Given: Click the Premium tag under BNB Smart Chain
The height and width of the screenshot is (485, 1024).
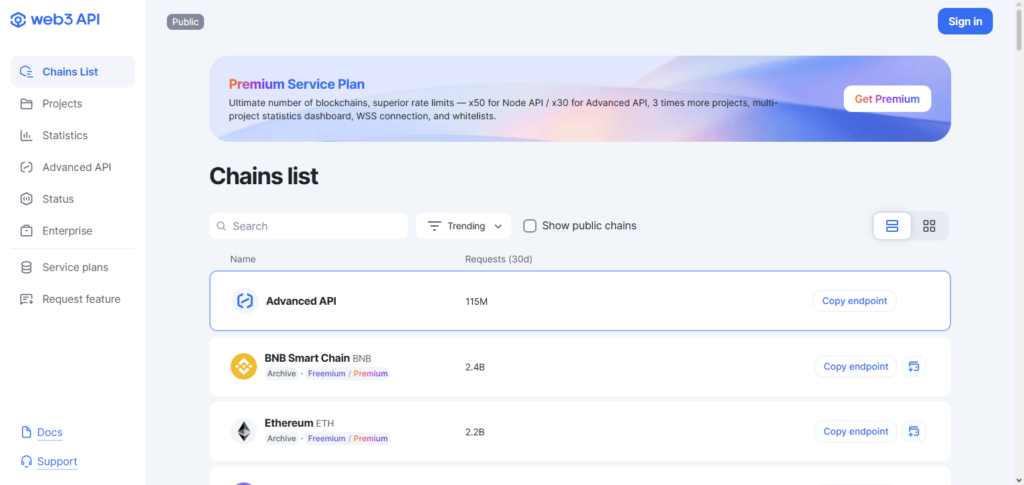Looking at the screenshot, I should [371, 374].
